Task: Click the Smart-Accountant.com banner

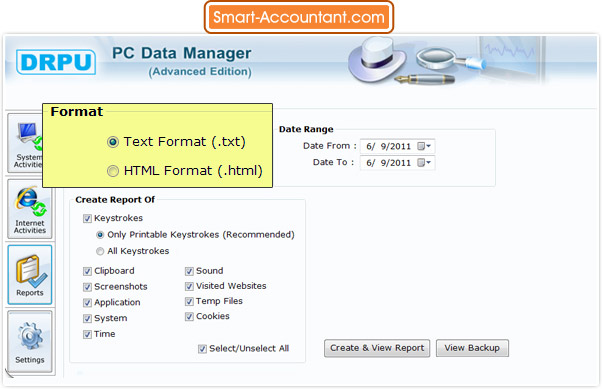Action: click(299, 17)
